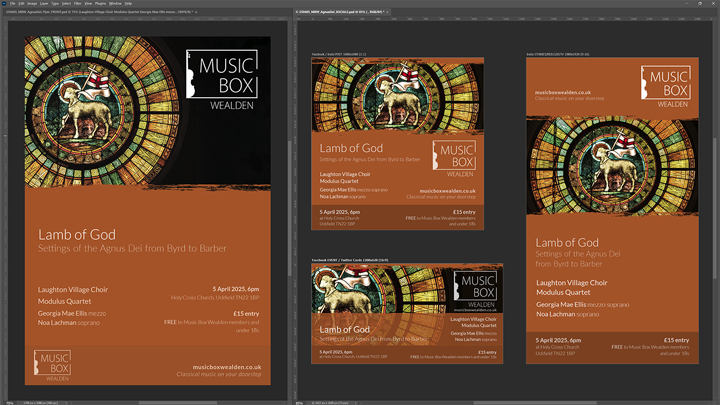Select the 'Facebook / Insta POST 1080x1080' artboard label
The width and height of the screenshot is (720, 405).
339,54
